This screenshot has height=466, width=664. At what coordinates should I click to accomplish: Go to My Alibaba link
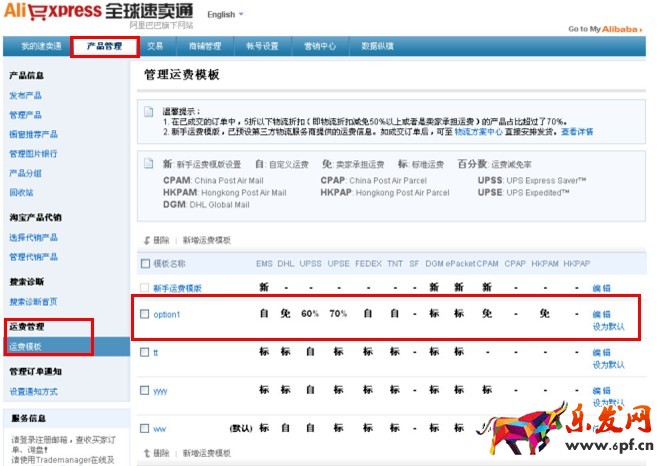[605, 29]
